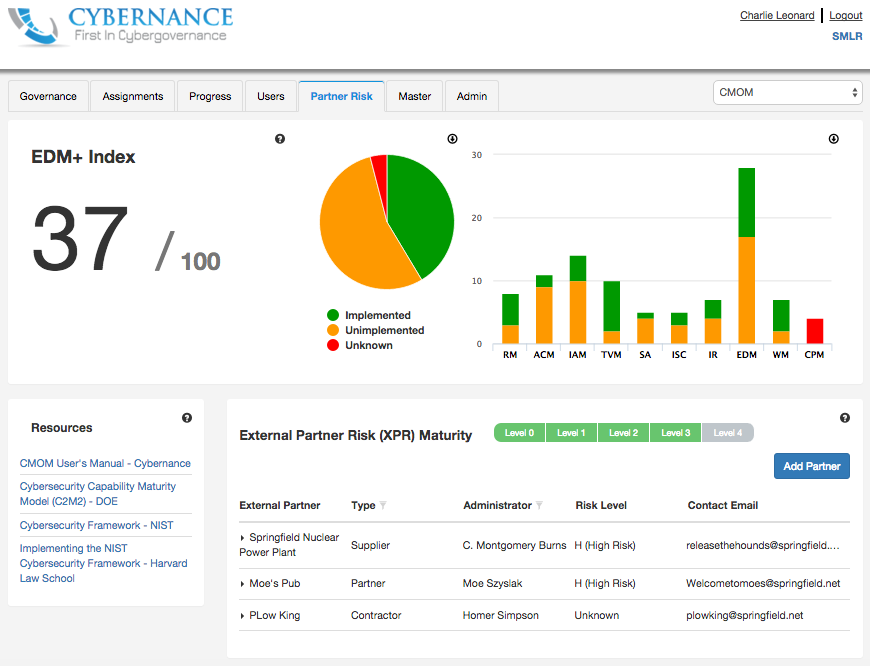Image resolution: width=870 pixels, height=666 pixels.
Task: Download the pie chart via its download icon
Action: [452, 139]
